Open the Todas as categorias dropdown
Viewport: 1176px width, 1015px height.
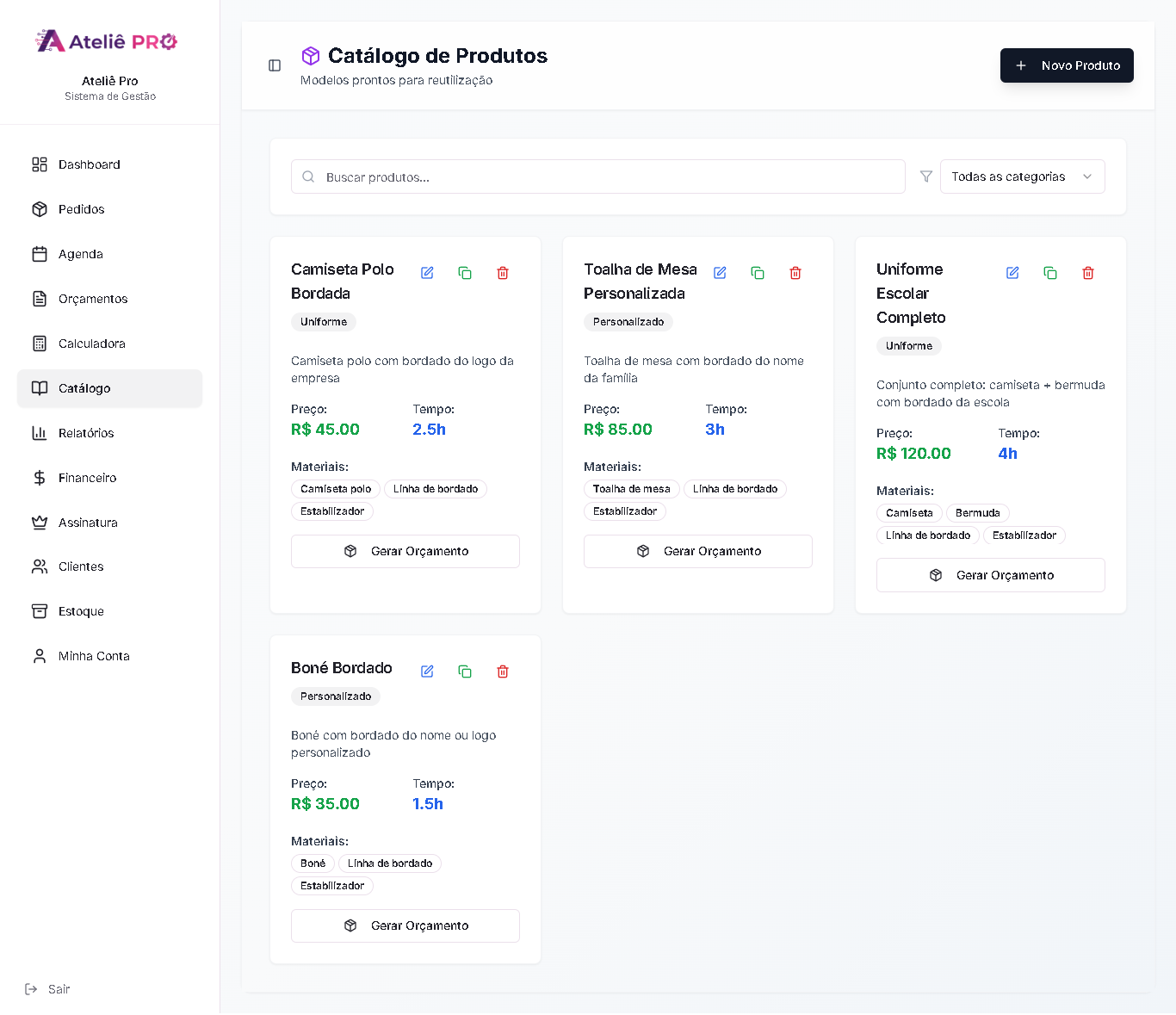[1022, 176]
